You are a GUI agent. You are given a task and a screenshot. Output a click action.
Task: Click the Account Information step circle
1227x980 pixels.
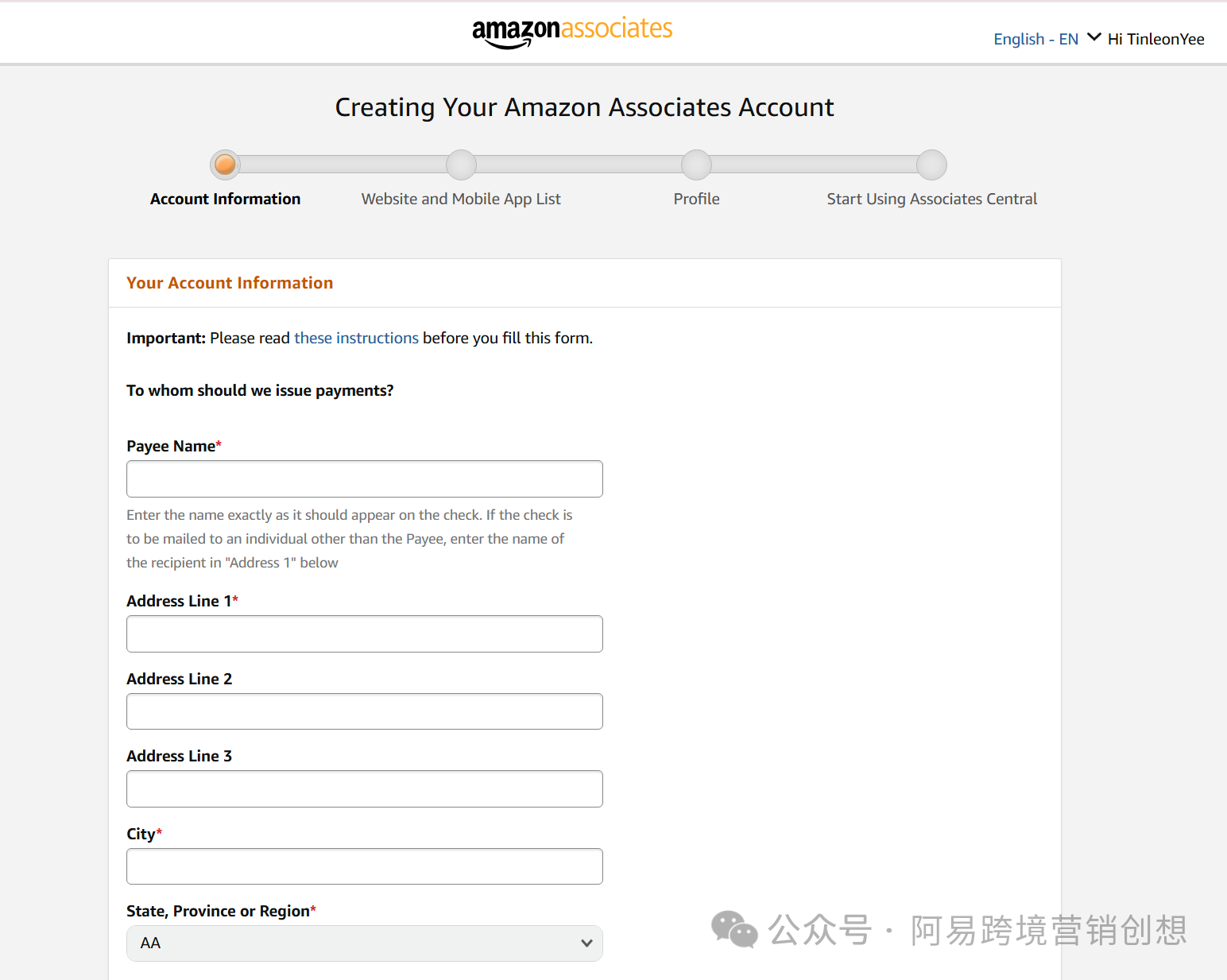click(x=225, y=165)
